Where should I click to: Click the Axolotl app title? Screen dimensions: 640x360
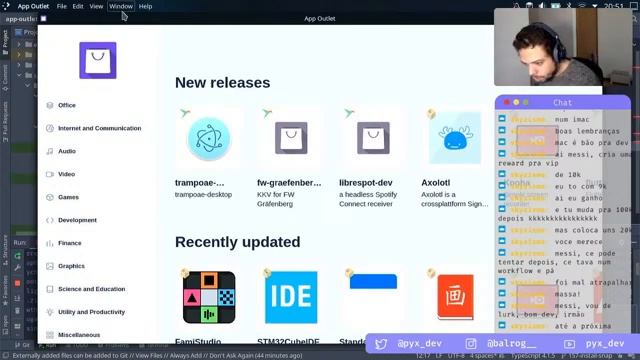[x=436, y=183]
